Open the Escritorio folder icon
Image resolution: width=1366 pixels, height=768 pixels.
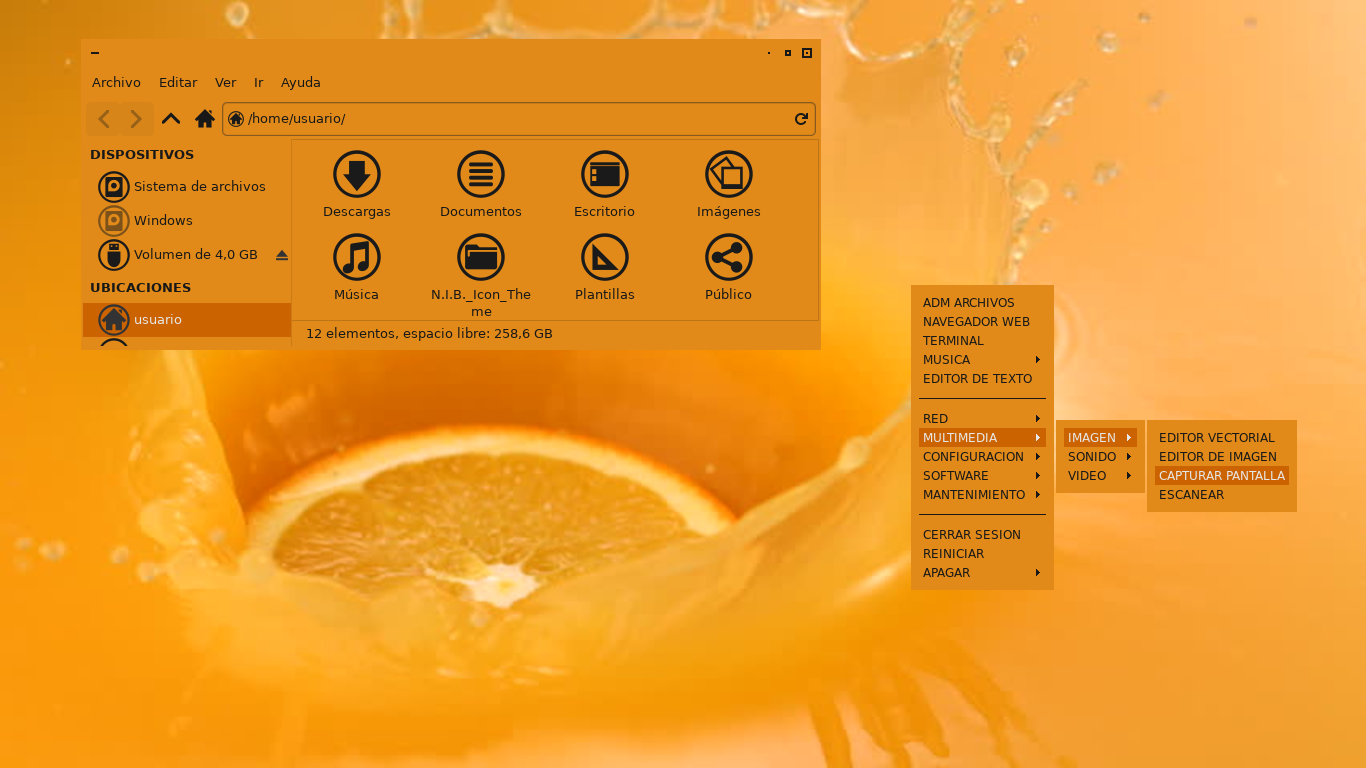click(x=605, y=174)
